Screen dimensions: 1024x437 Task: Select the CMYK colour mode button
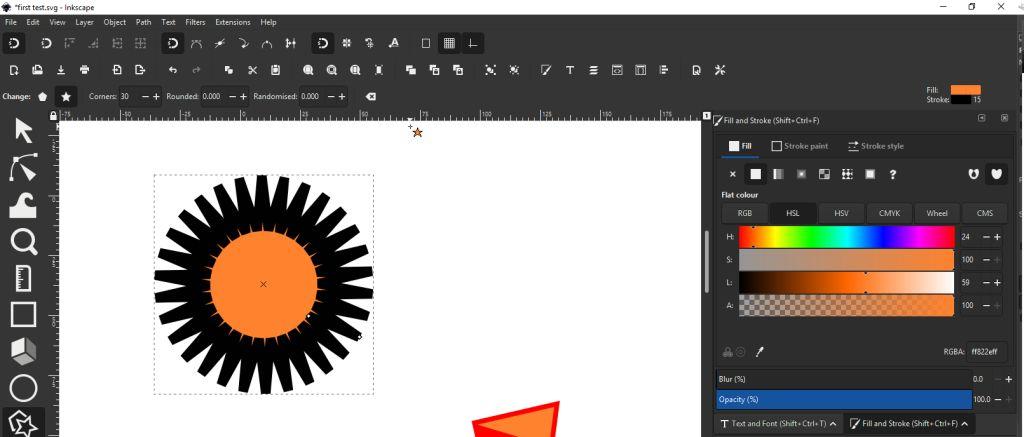pos(889,213)
